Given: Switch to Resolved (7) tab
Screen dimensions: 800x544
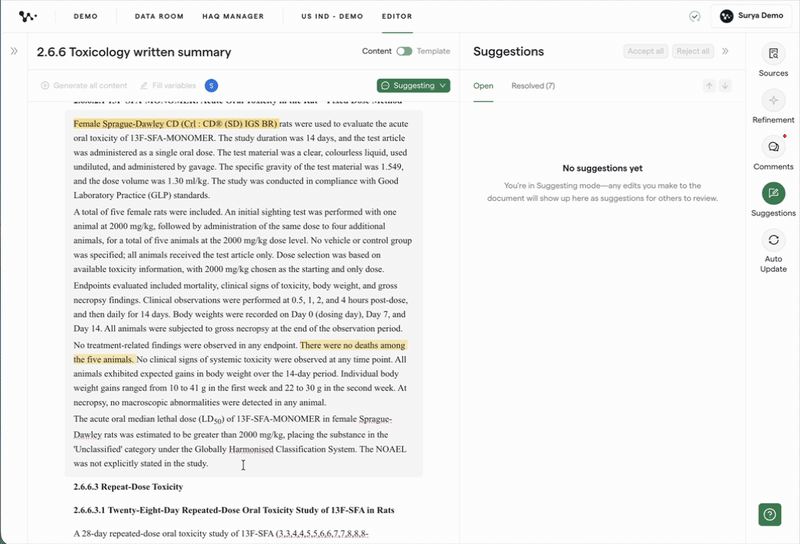Looking at the screenshot, I should click(533, 86).
